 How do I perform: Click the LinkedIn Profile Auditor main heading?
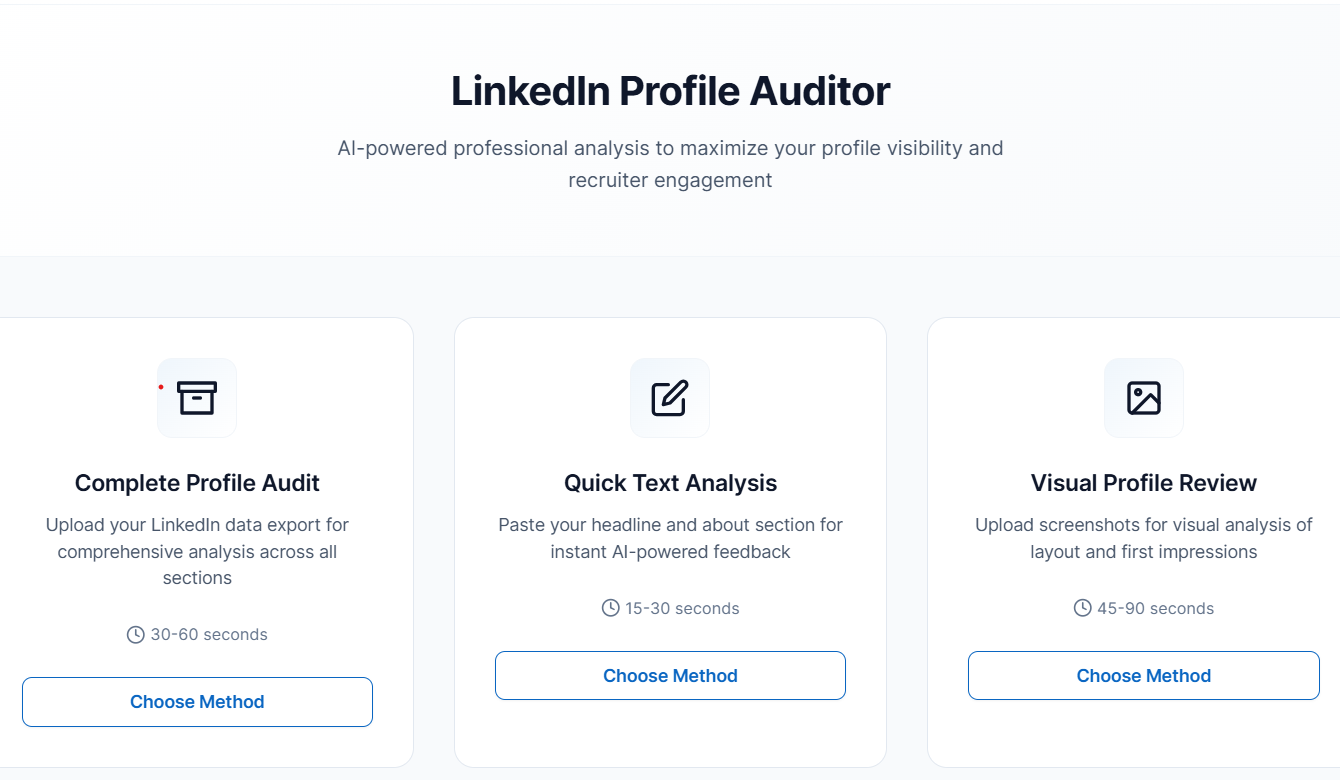point(670,91)
